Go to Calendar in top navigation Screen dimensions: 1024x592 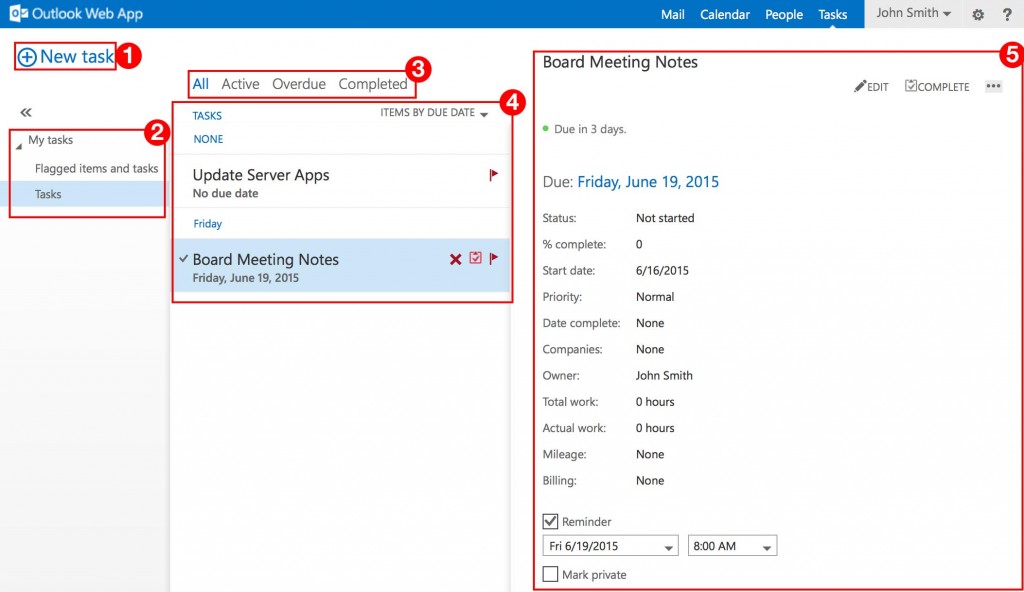[x=725, y=15]
